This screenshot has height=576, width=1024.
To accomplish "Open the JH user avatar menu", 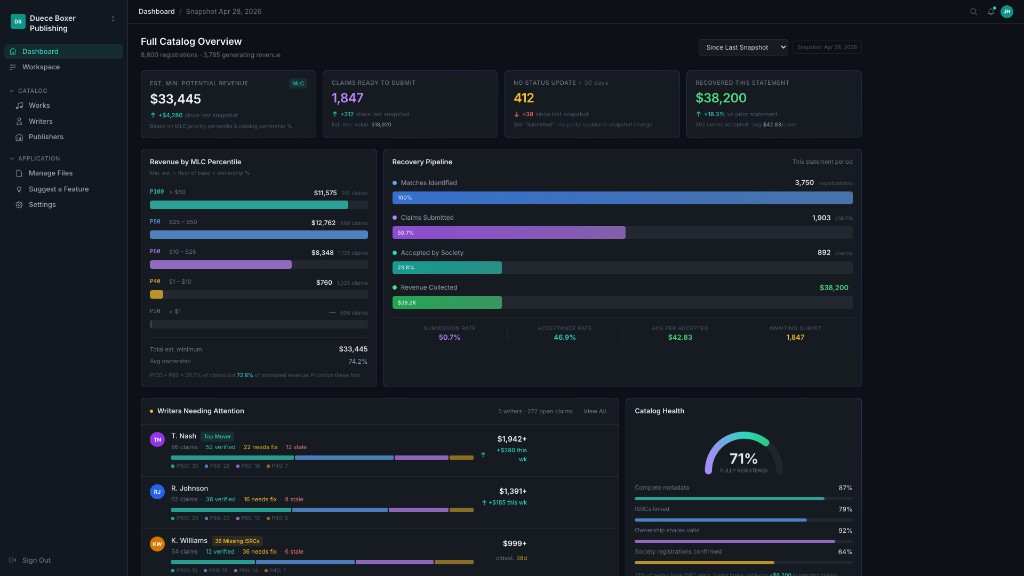I will coord(1006,12).
